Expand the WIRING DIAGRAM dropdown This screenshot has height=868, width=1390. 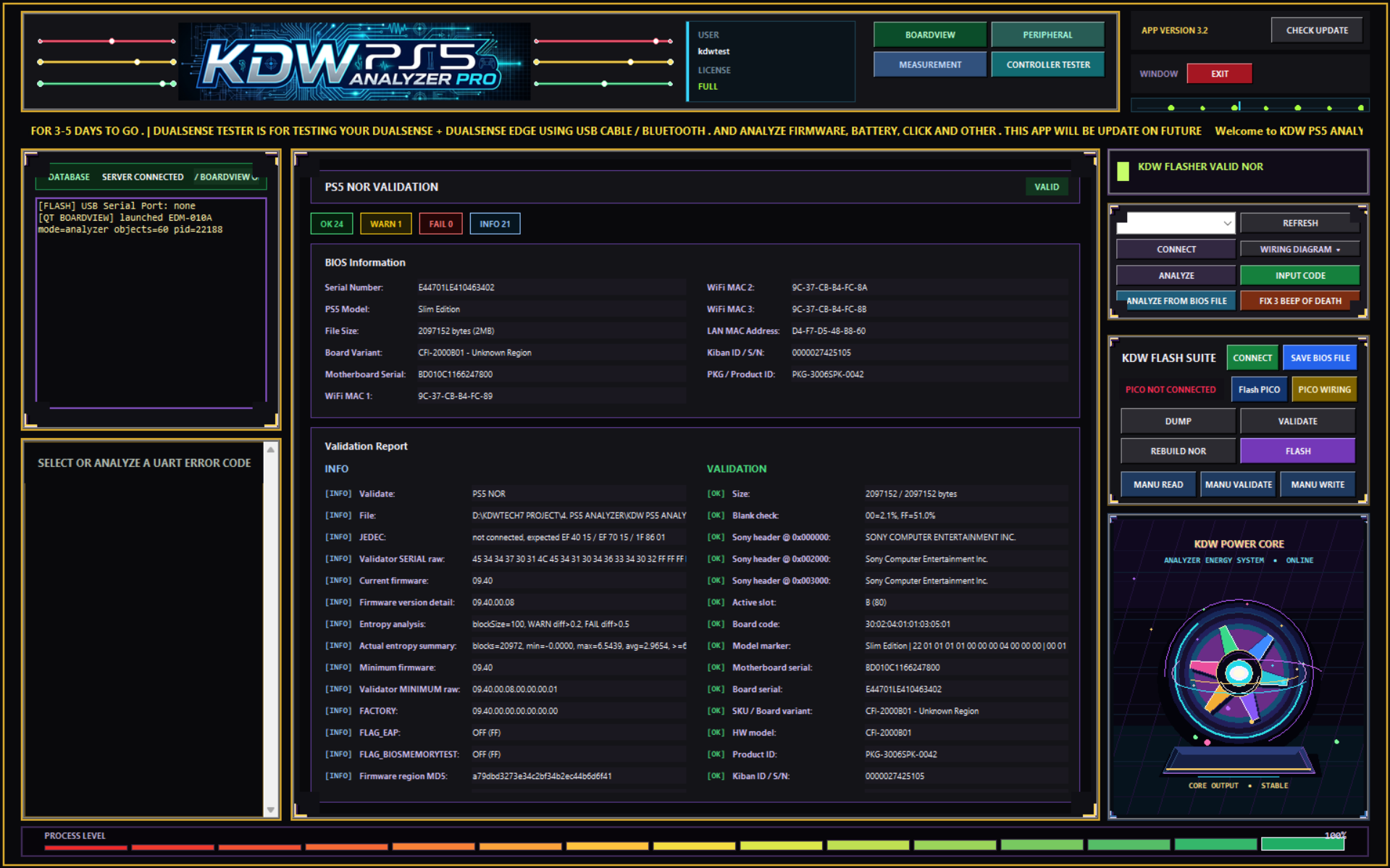tap(1299, 249)
